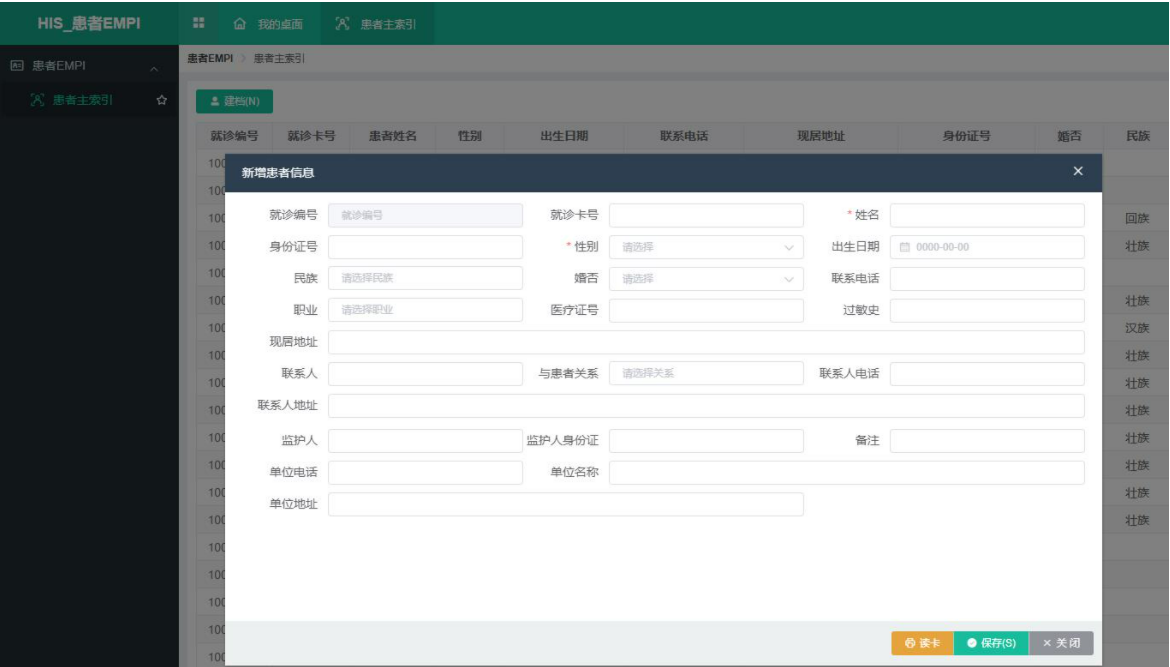Open the 婚否 dropdown
This screenshot has height=667, width=1170.
click(x=706, y=278)
